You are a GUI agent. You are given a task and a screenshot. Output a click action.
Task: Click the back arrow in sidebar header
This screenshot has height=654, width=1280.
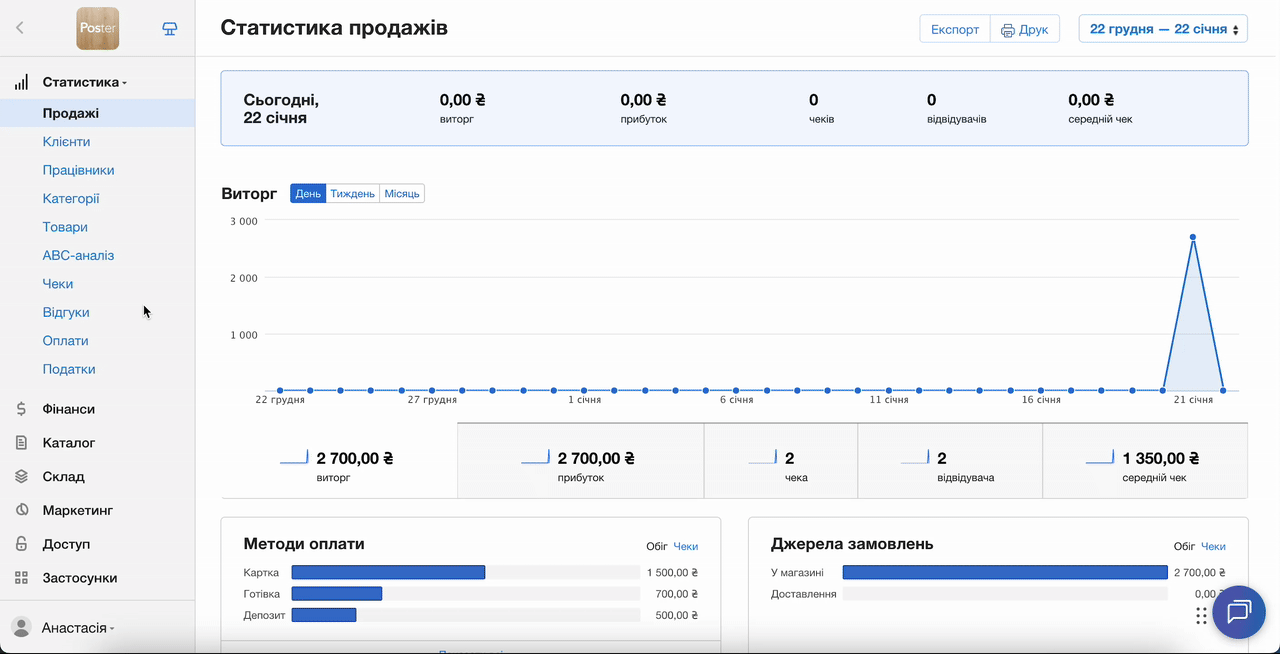20,28
